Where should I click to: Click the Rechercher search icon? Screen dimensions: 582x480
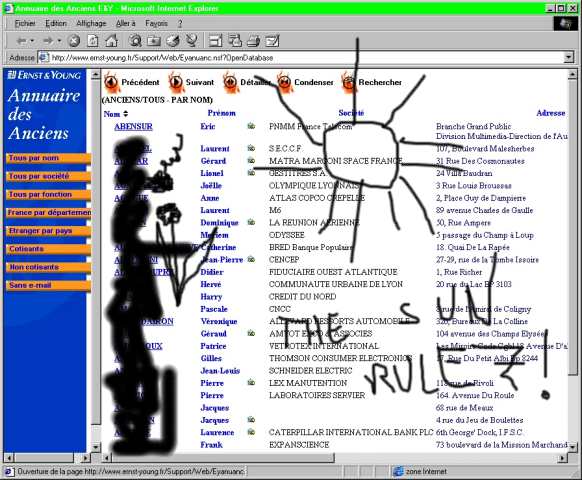click(x=349, y=82)
